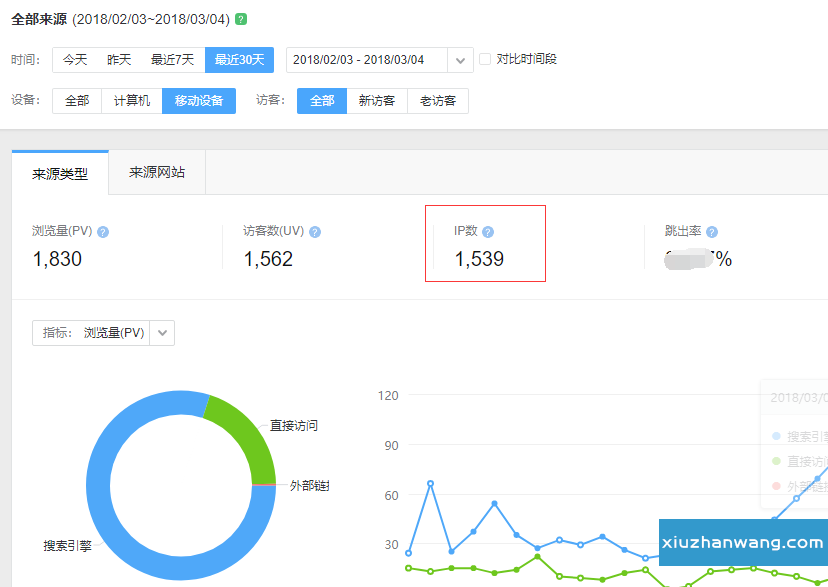Open the date range dropdown arrow
The height and width of the screenshot is (587, 828).
(460, 60)
